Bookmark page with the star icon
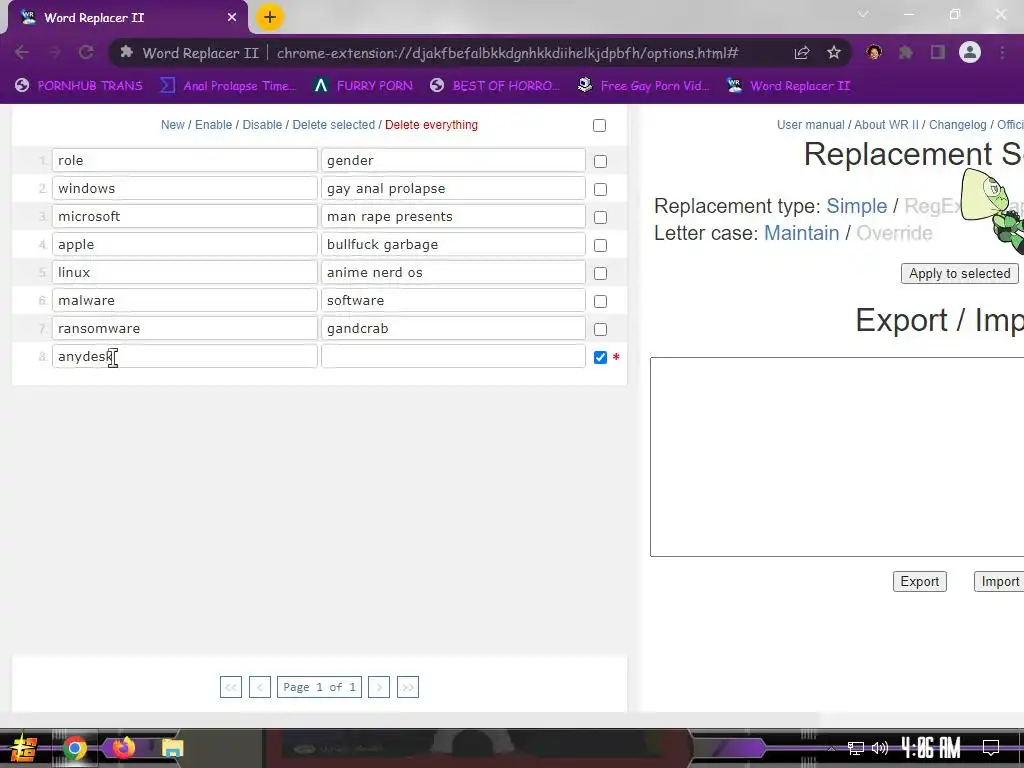Viewport: 1024px width, 768px height. click(834, 53)
